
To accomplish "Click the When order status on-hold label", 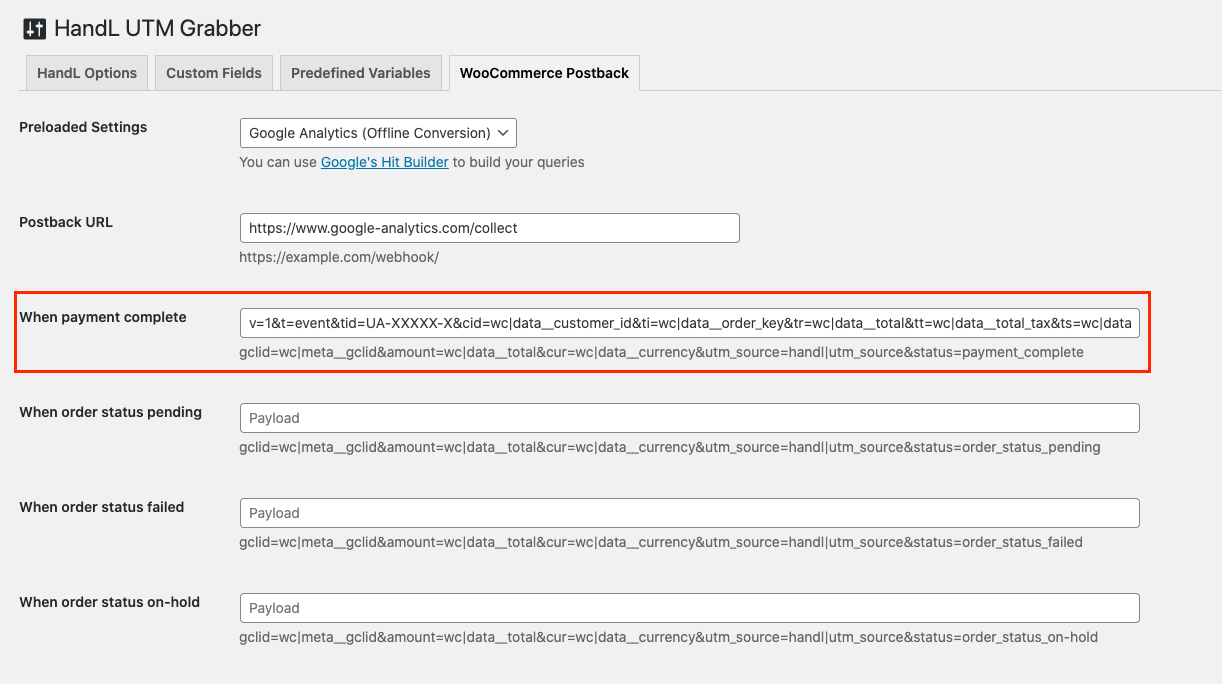I will point(109,602).
